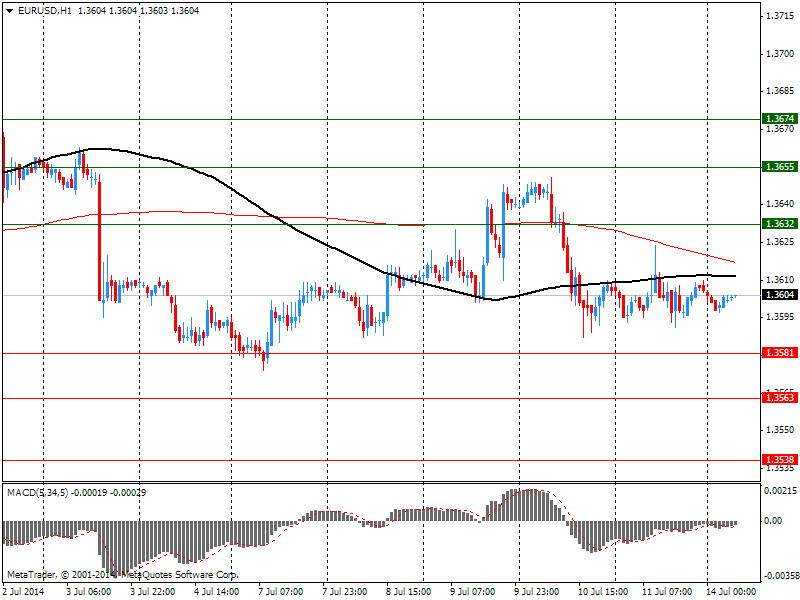The image size is (800, 600).
Task: Click the 7 Jul 07:00 time axis label
Action: point(281,592)
